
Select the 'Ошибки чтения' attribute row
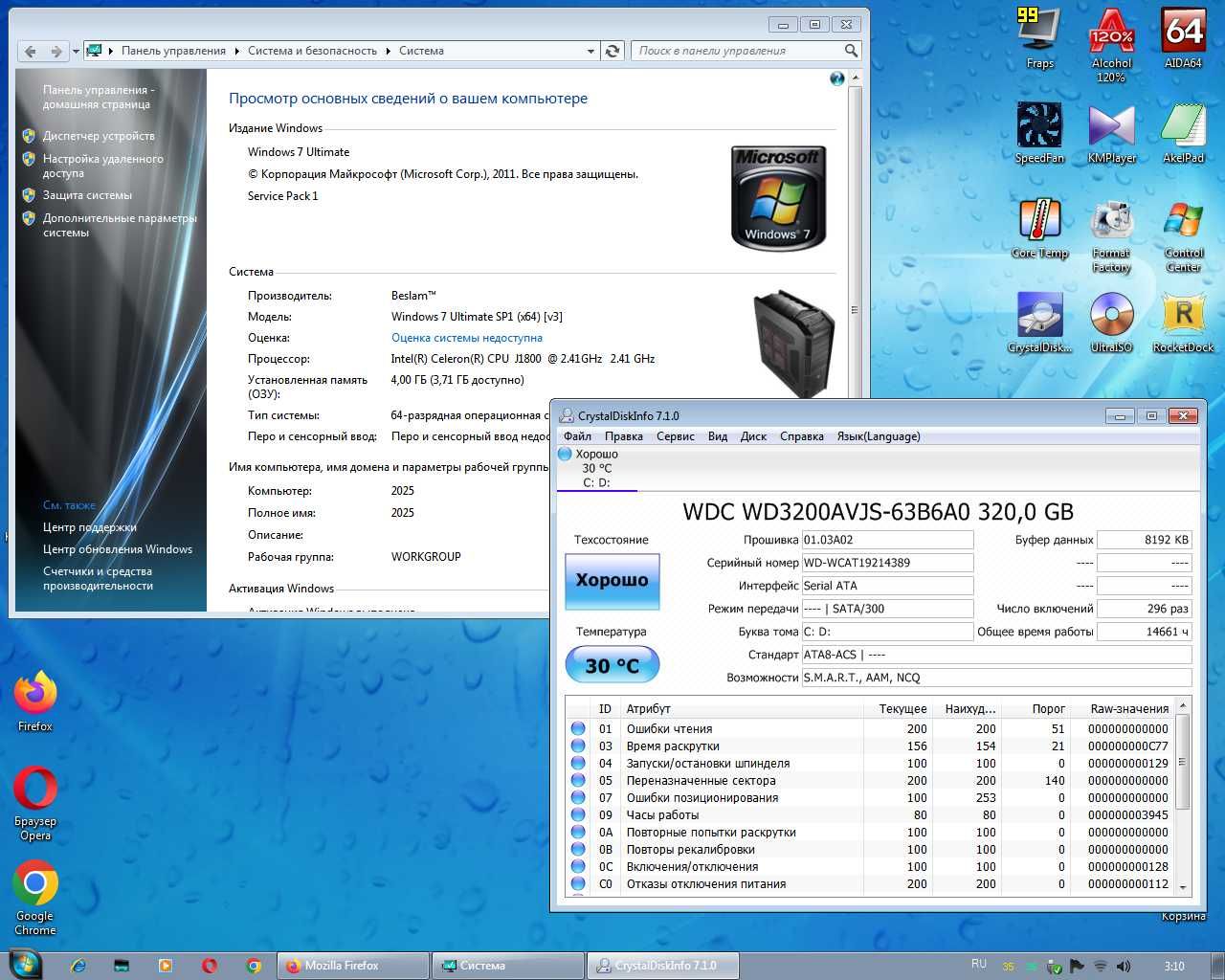pos(870,729)
